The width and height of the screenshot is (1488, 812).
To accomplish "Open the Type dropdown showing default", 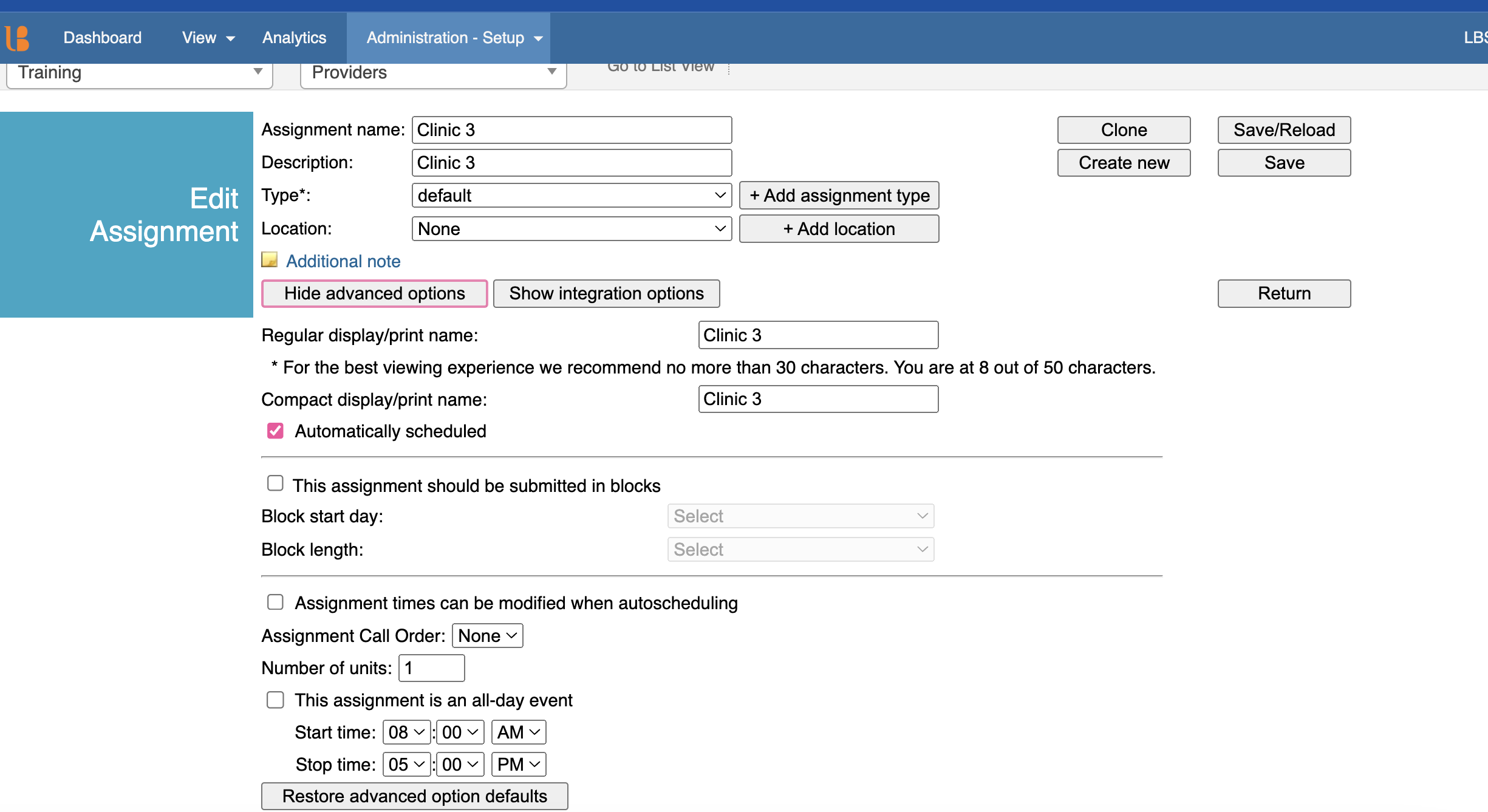I will pyautogui.click(x=571, y=195).
